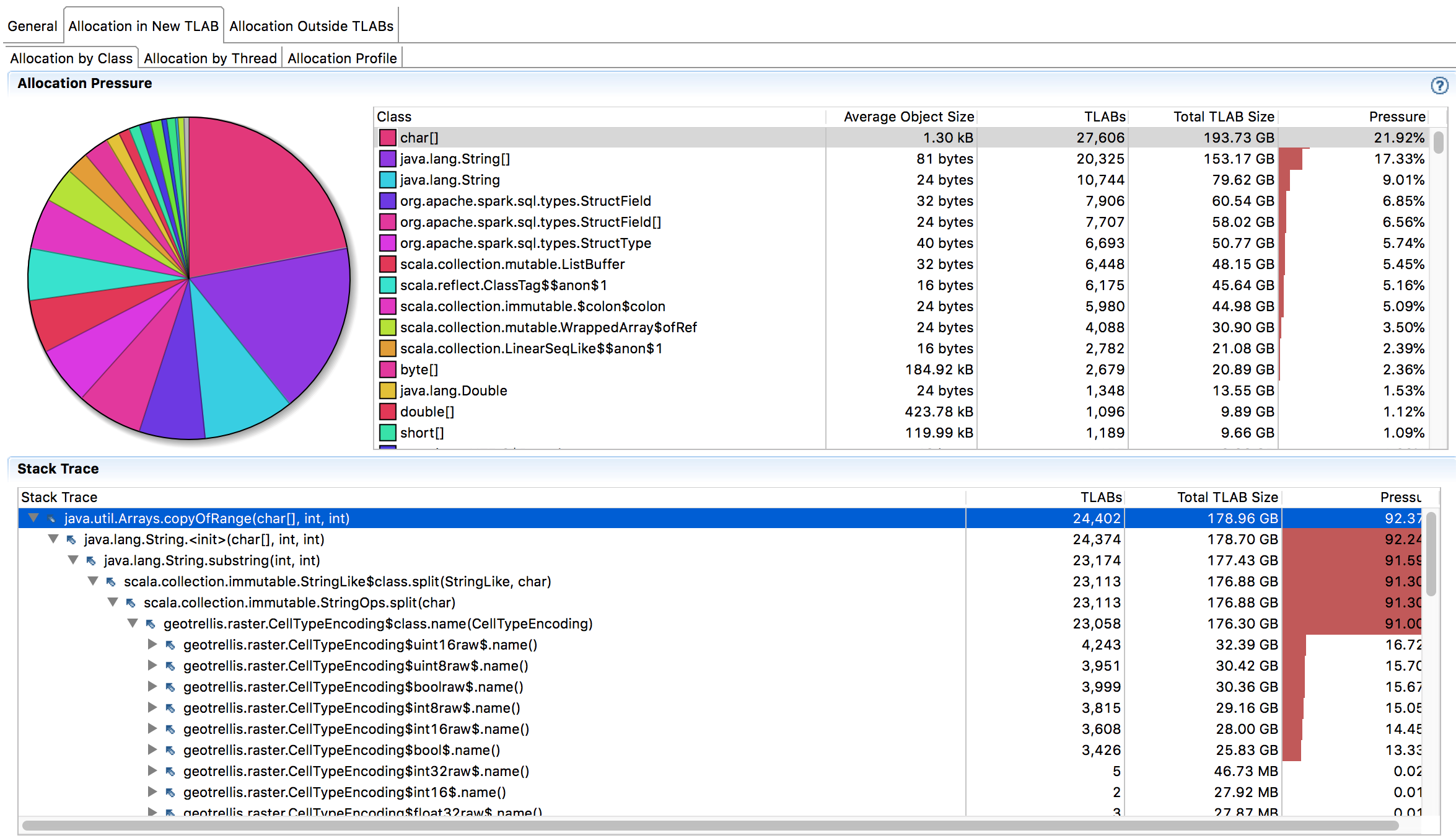Click the frame icon next to StringOps.split(char)
Viewport: 1456px width, 838px height.
[131, 603]
